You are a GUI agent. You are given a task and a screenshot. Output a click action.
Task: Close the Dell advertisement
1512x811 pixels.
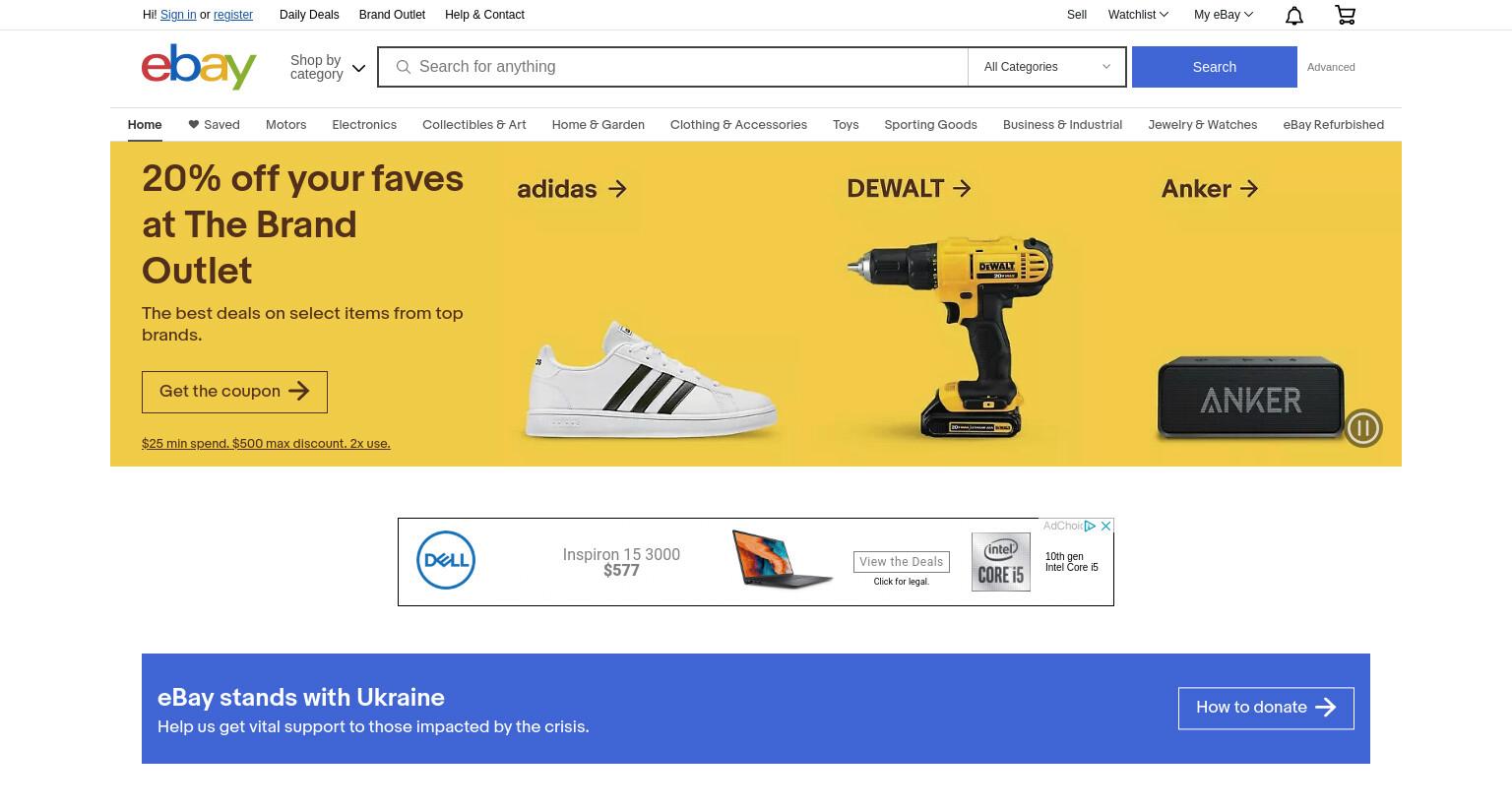click(x=1105, y=526)
